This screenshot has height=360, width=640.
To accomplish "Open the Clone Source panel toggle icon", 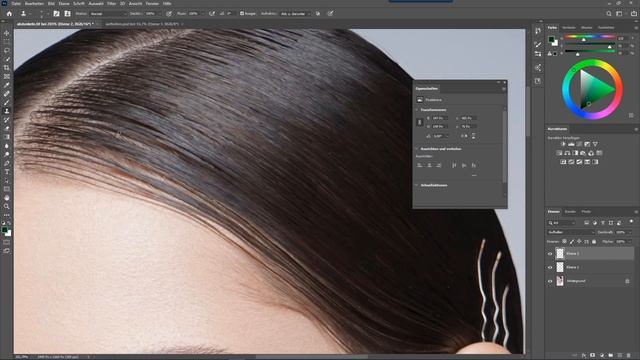I will click(67, 13).
